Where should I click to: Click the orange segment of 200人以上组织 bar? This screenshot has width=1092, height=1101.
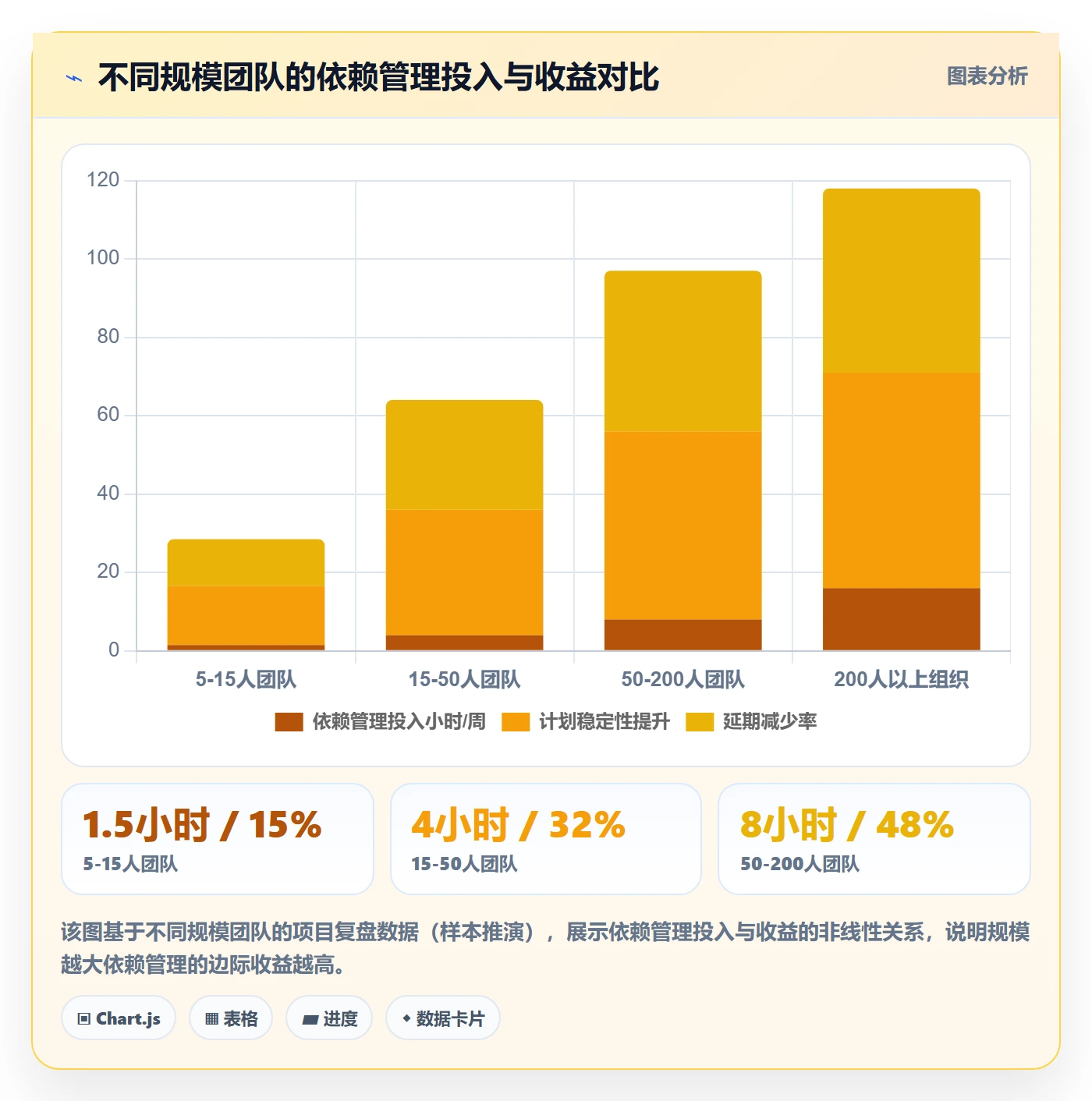tap(901, 480)
